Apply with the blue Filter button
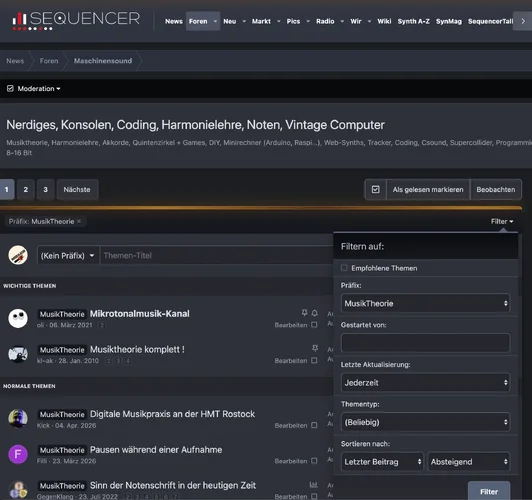Viewport: 532px width, 500px height. point(489,491)
